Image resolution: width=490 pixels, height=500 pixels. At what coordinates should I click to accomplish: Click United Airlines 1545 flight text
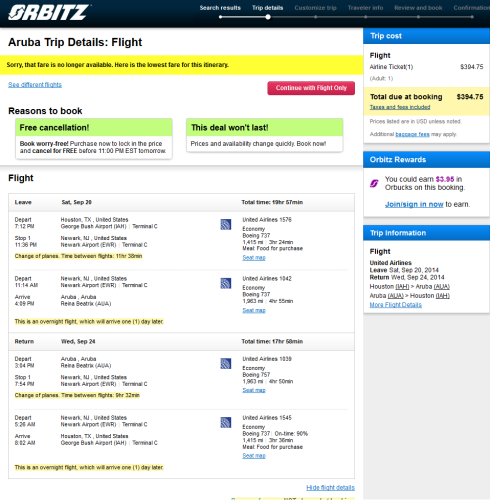267,418
